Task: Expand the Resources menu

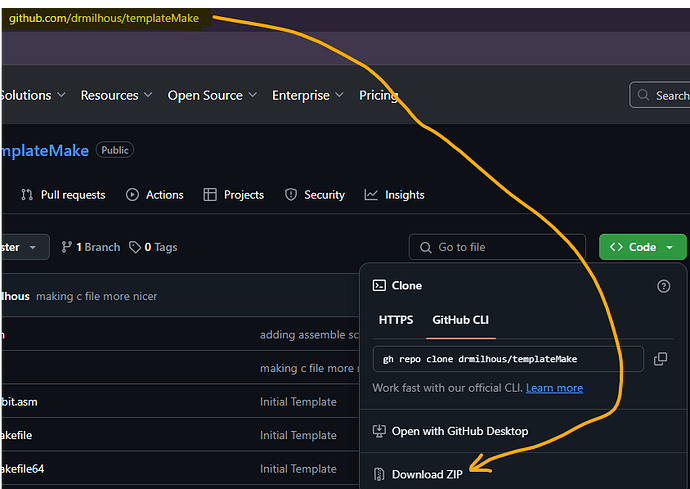Action: (x=116, y=95)
